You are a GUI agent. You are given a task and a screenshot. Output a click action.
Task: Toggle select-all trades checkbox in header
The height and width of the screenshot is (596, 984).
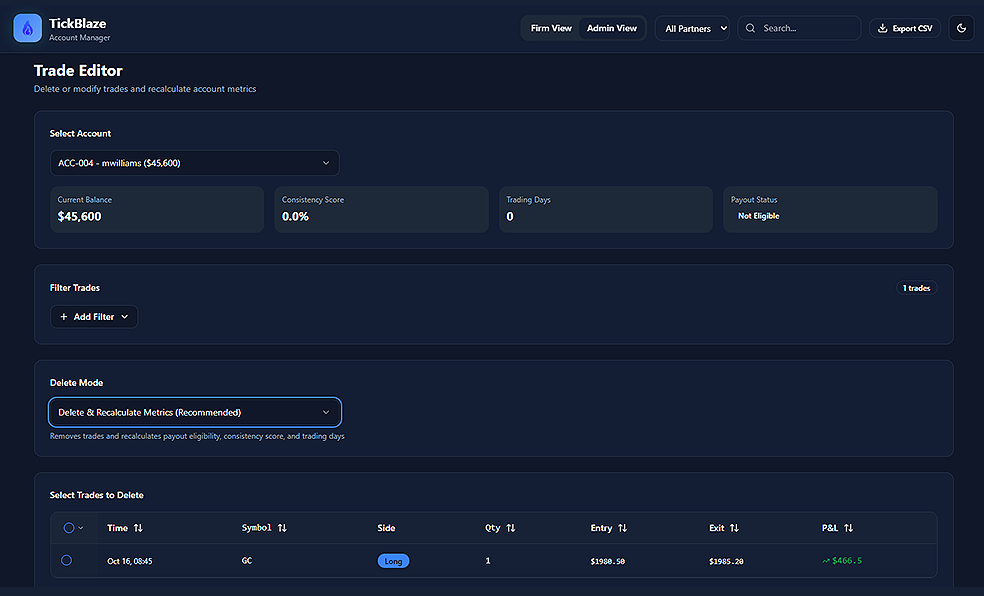click(68, 528)
